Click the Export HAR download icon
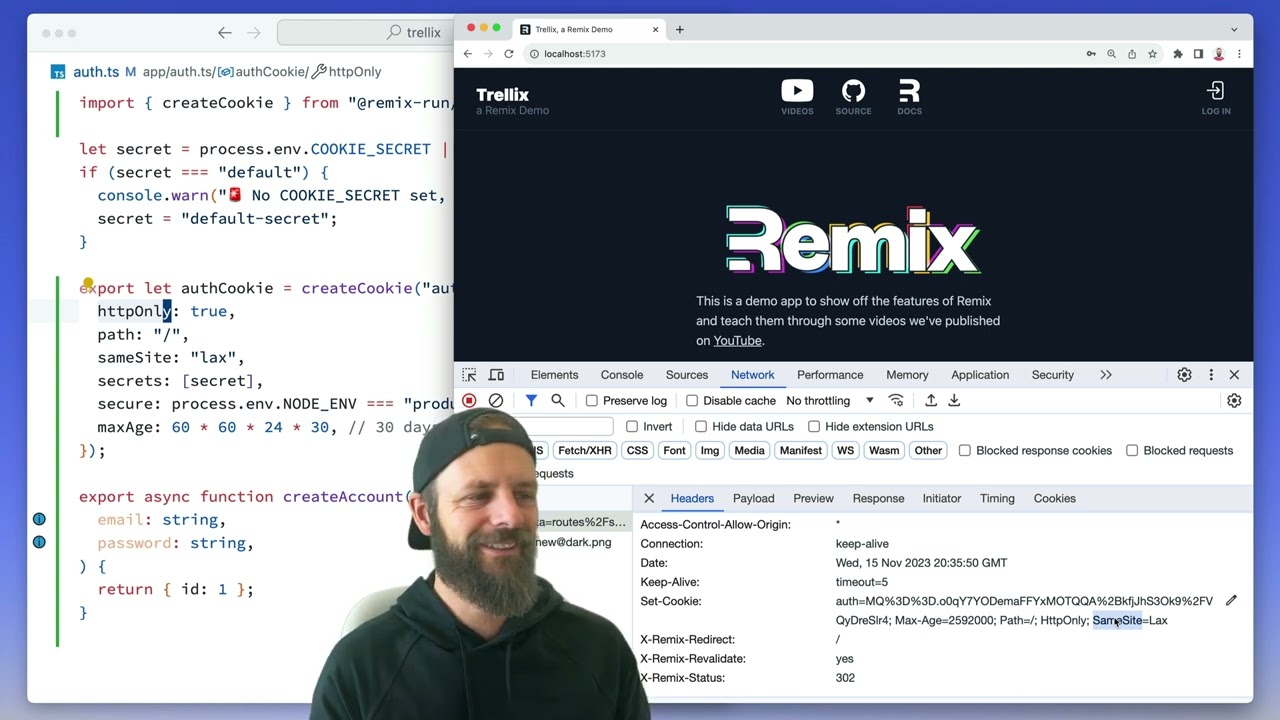Viewport: 1280px width, 720px height. click(x=954, y=400)
